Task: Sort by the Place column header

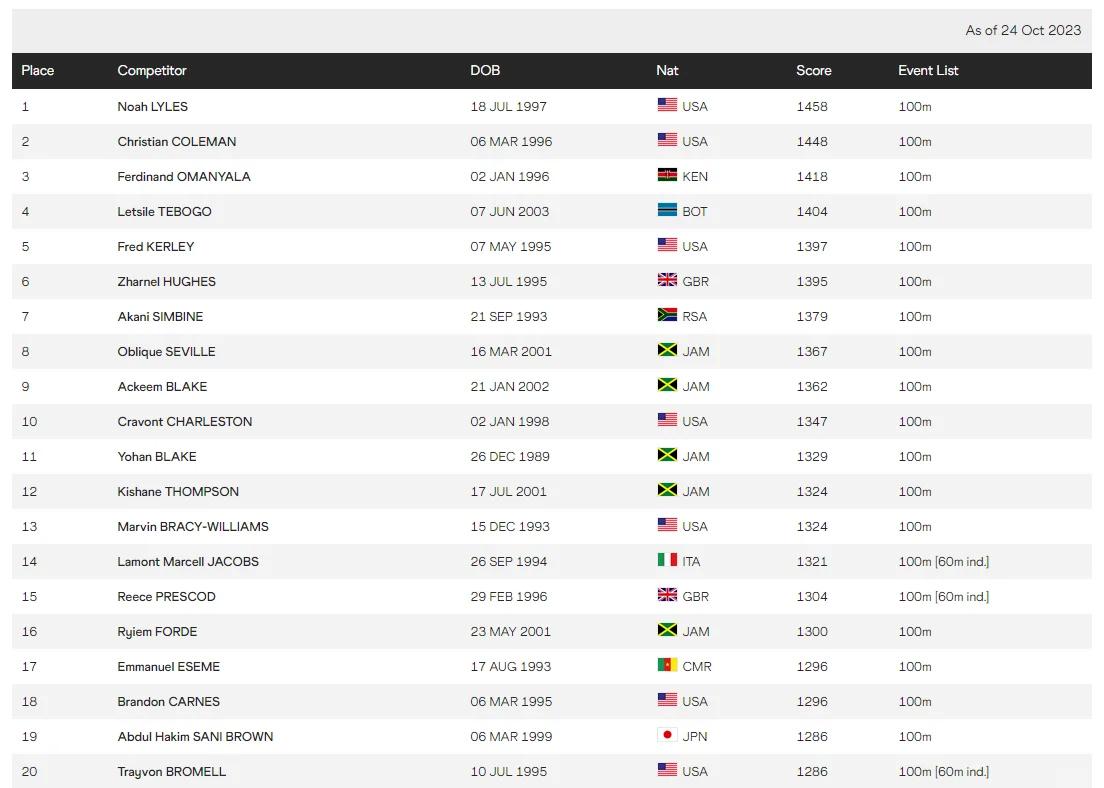Action: click(38, 70)
